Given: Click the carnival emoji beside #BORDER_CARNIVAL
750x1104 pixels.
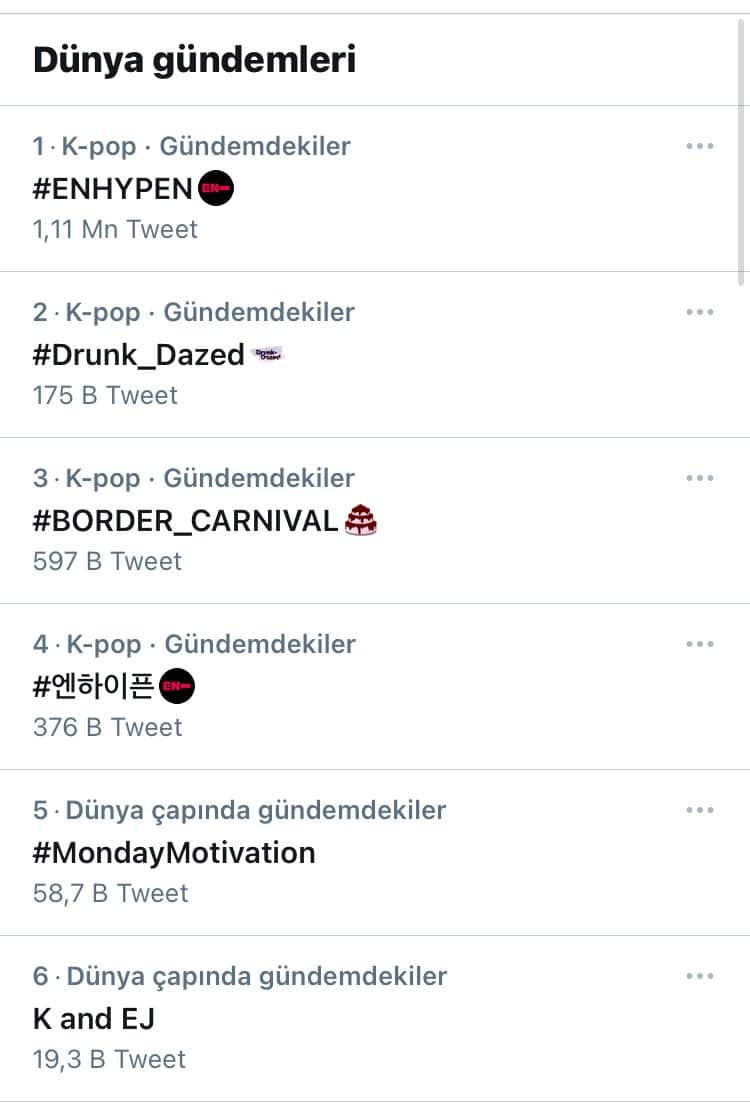Looking at the screenshot, I should [x=360, y=520].
